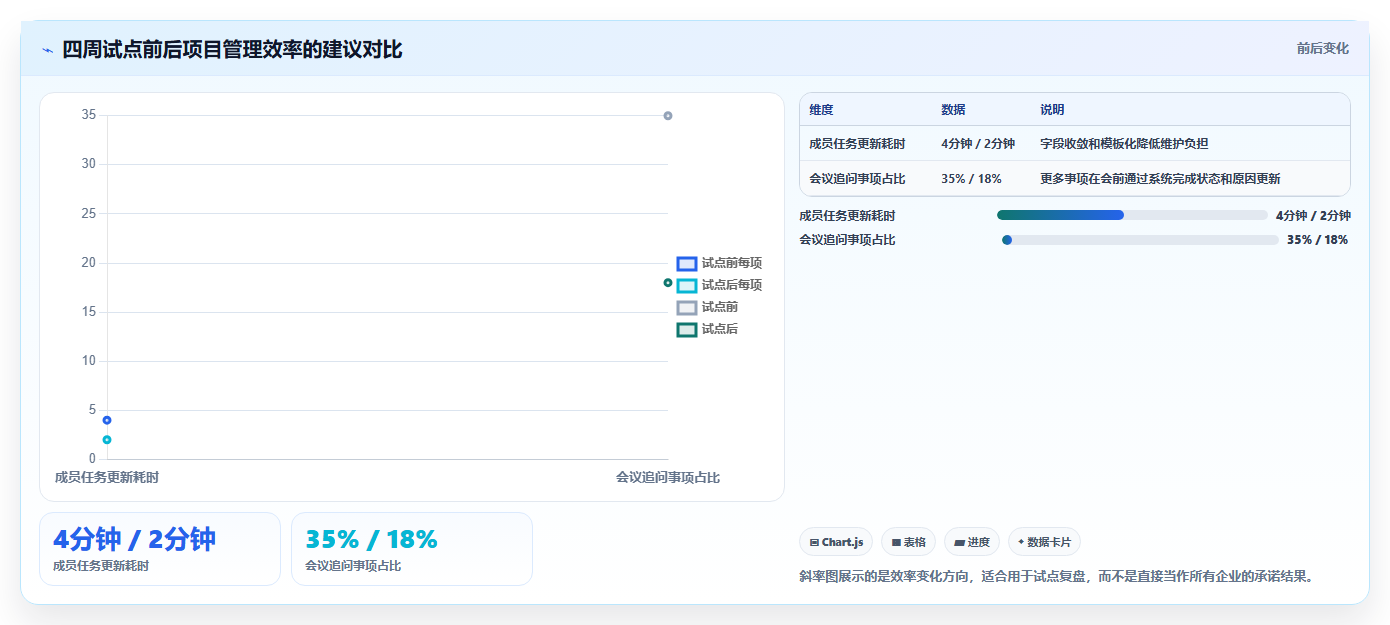1390x625 pixels.
Task: Click table cell 35% / 18%
Action: point(971,179)
